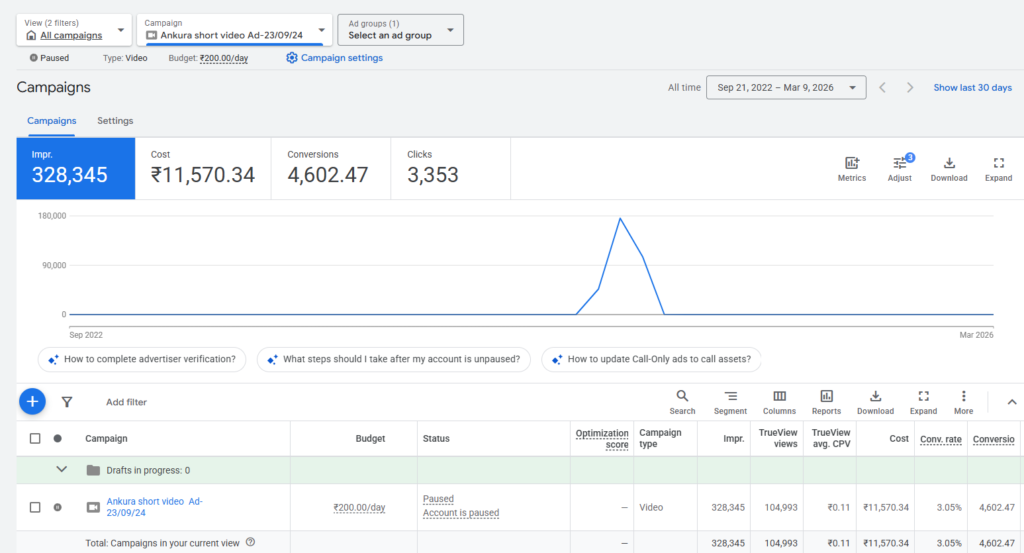The image size is (1024, 553).
Task: Open the Ad groups selector dropdown
Action: tap(400, 30)
